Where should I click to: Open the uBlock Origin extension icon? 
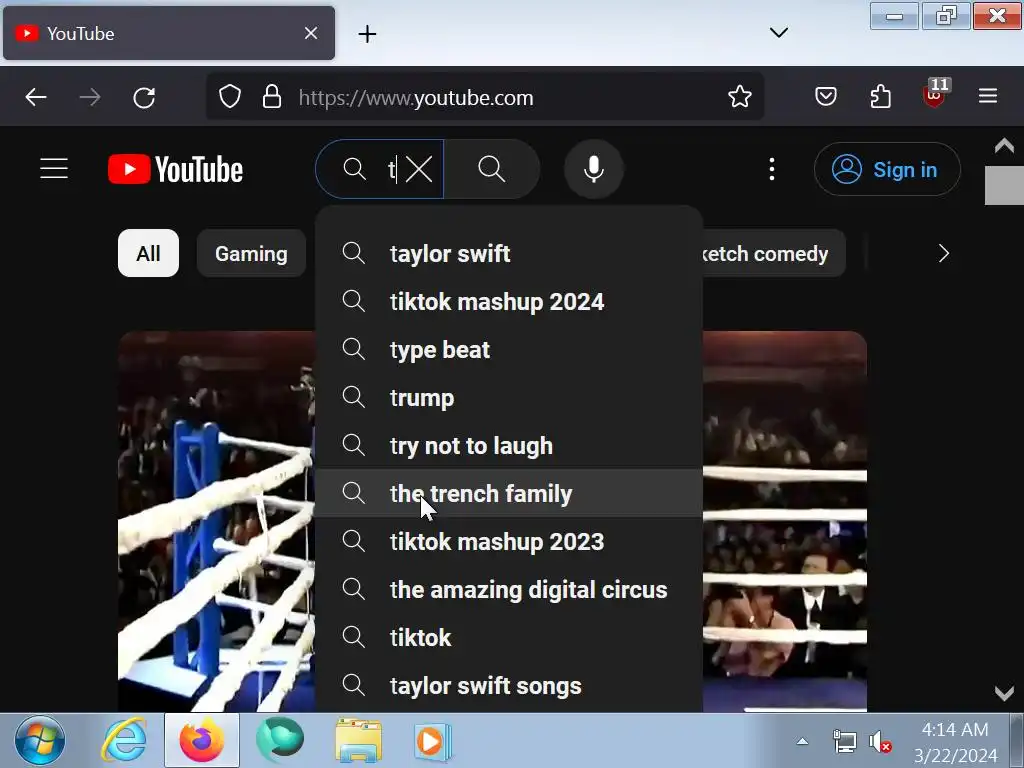click(935, 95)
